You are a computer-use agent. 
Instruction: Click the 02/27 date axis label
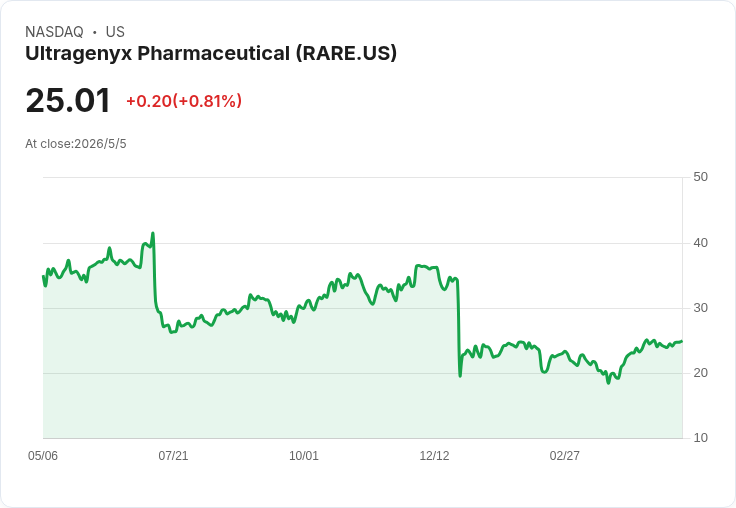565,456
